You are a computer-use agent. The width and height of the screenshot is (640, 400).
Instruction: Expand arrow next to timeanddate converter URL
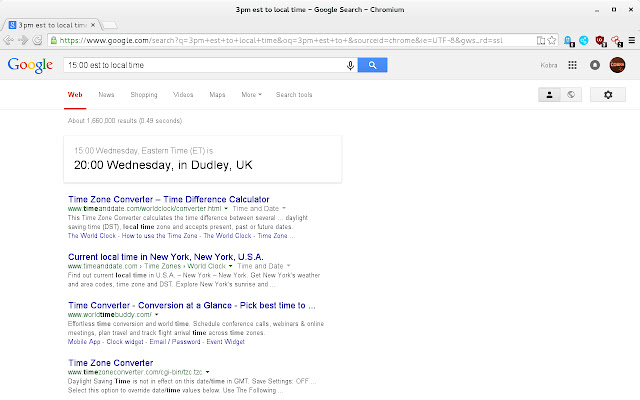(226, 209)
